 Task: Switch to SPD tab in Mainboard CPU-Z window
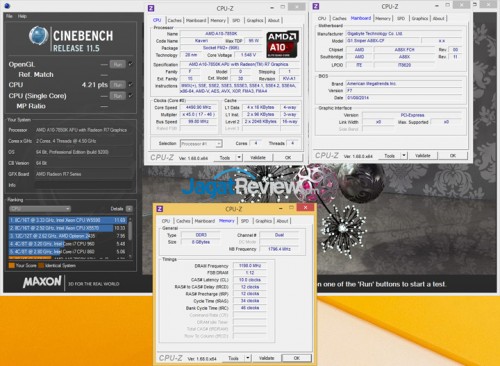coord(401,18)
